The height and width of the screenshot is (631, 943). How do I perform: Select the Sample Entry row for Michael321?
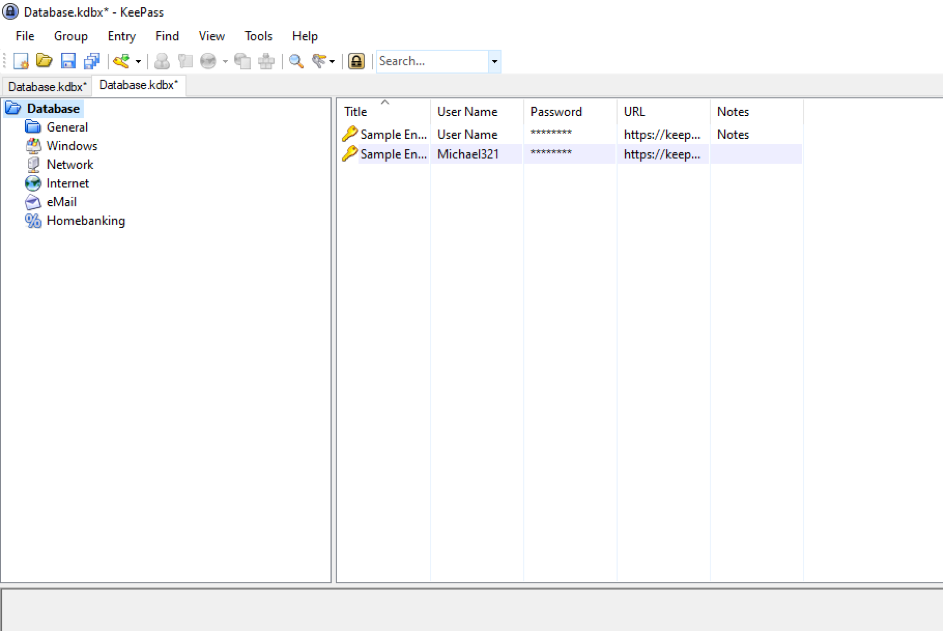pos(570,154)
